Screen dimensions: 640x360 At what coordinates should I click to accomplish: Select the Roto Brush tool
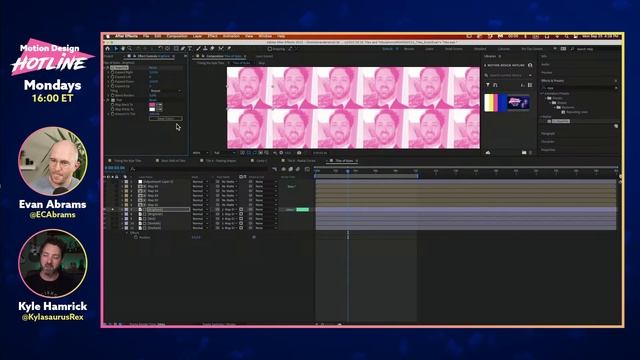(220, 48)
